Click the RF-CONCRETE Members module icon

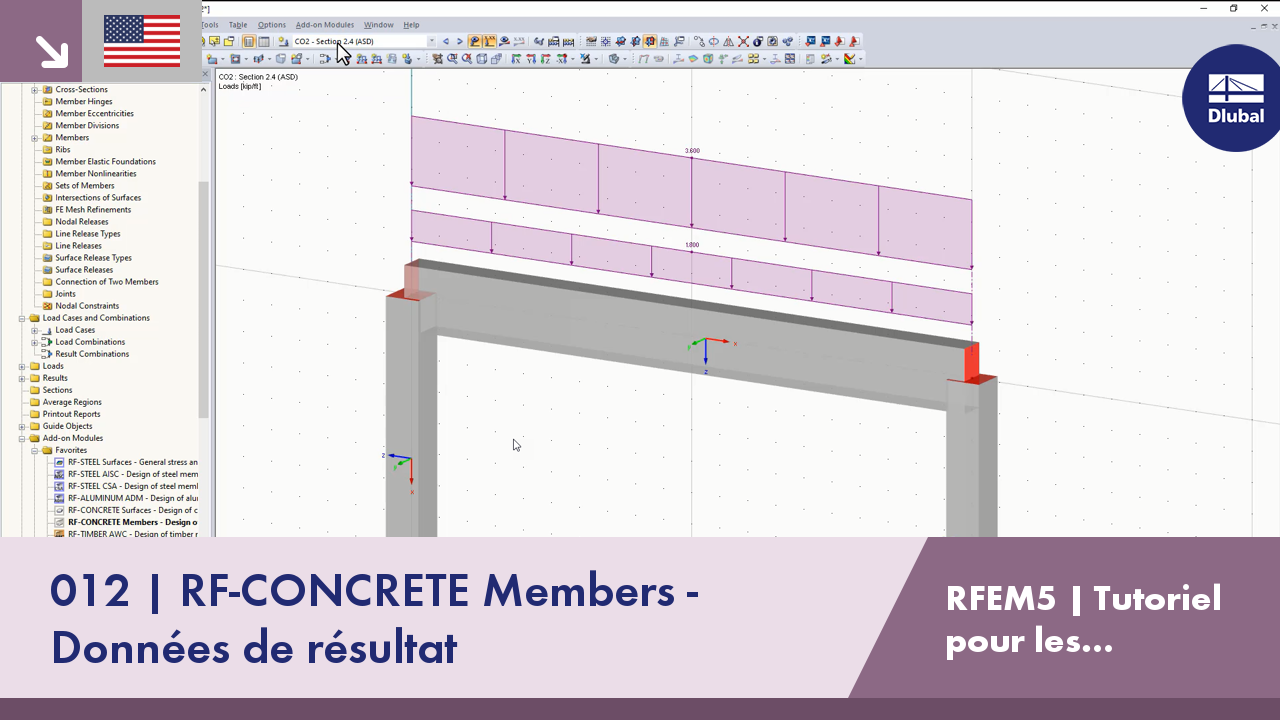tap(60, 522)
